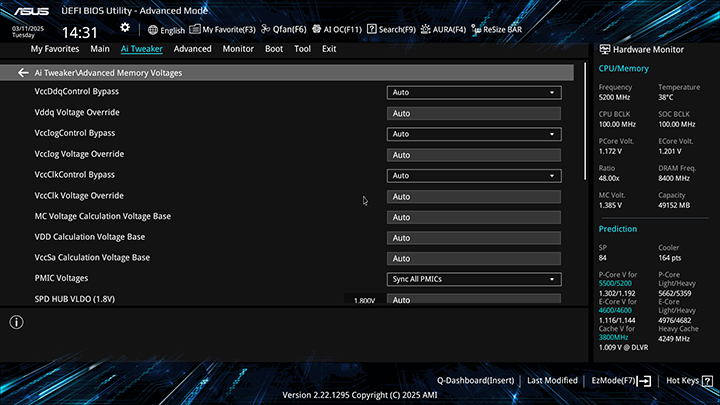This screenshot has height=405, width=720.
Task: Click the Hot Keys question mark icon
Action: pyautogui.click(x=707, y=381)
